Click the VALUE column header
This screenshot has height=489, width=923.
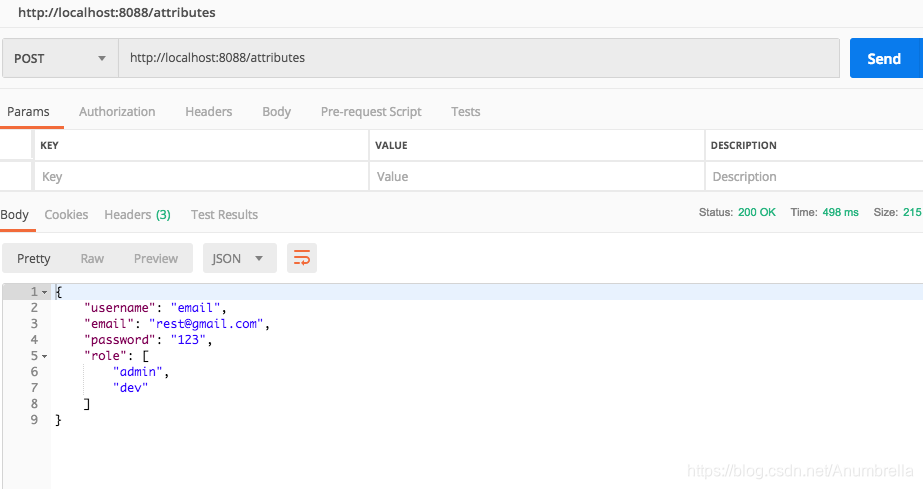coord(391,145)
